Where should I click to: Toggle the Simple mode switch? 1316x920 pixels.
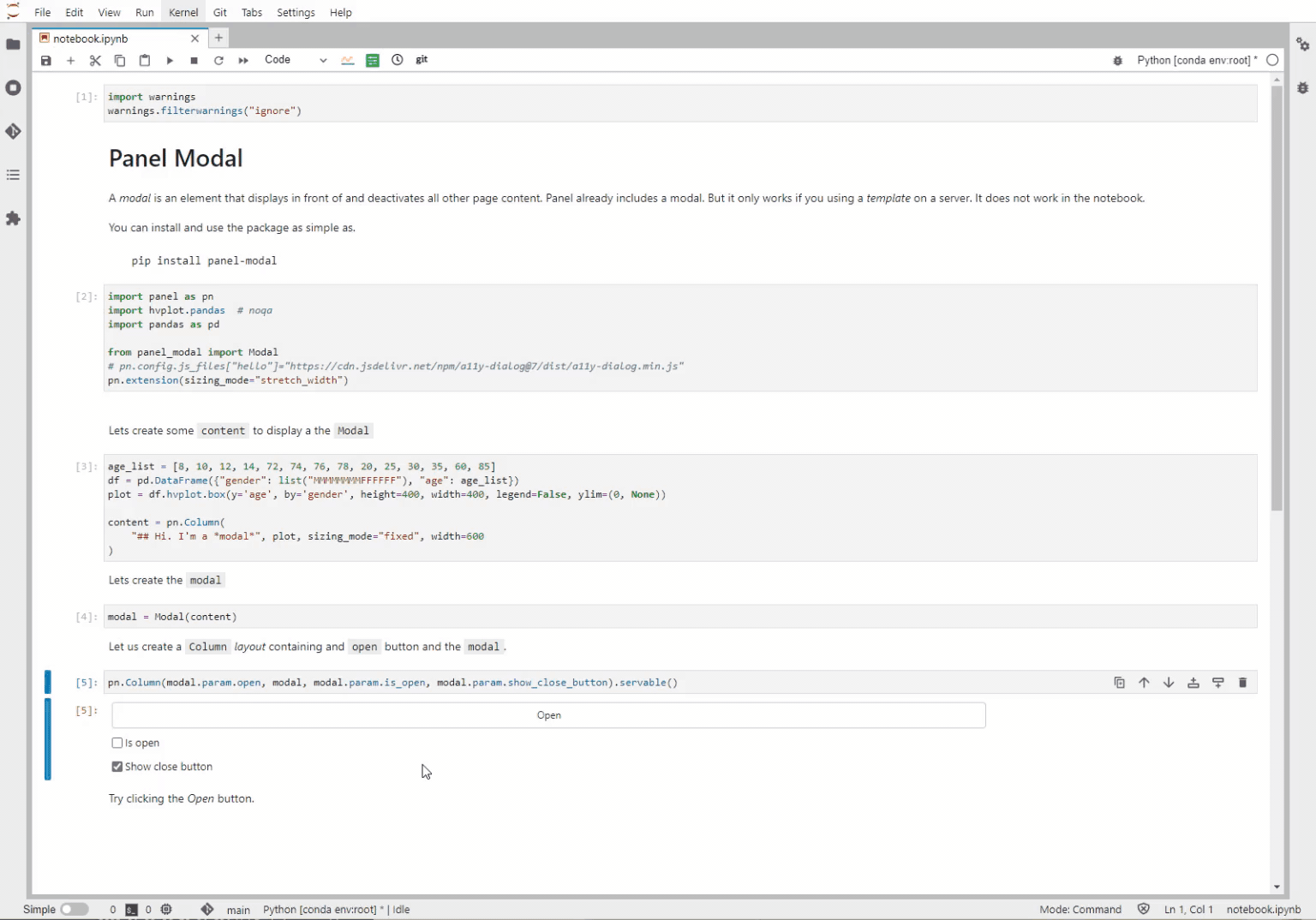pos(75,909)
